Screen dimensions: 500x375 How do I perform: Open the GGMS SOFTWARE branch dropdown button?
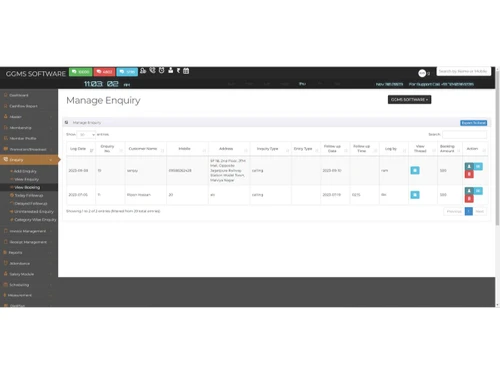(409, 100)
